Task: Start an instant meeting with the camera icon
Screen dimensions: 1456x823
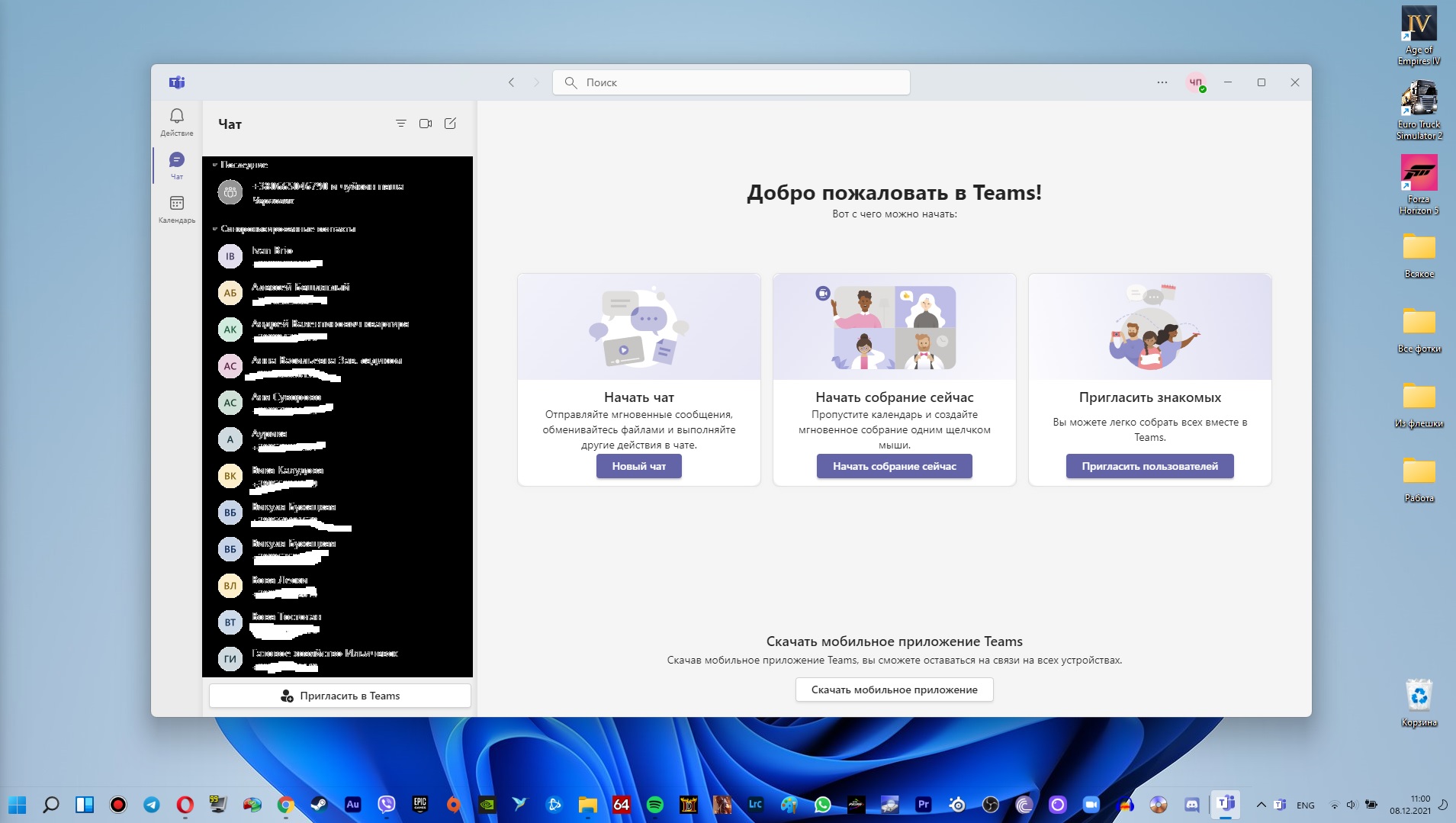Action: (x=426, y=123)
